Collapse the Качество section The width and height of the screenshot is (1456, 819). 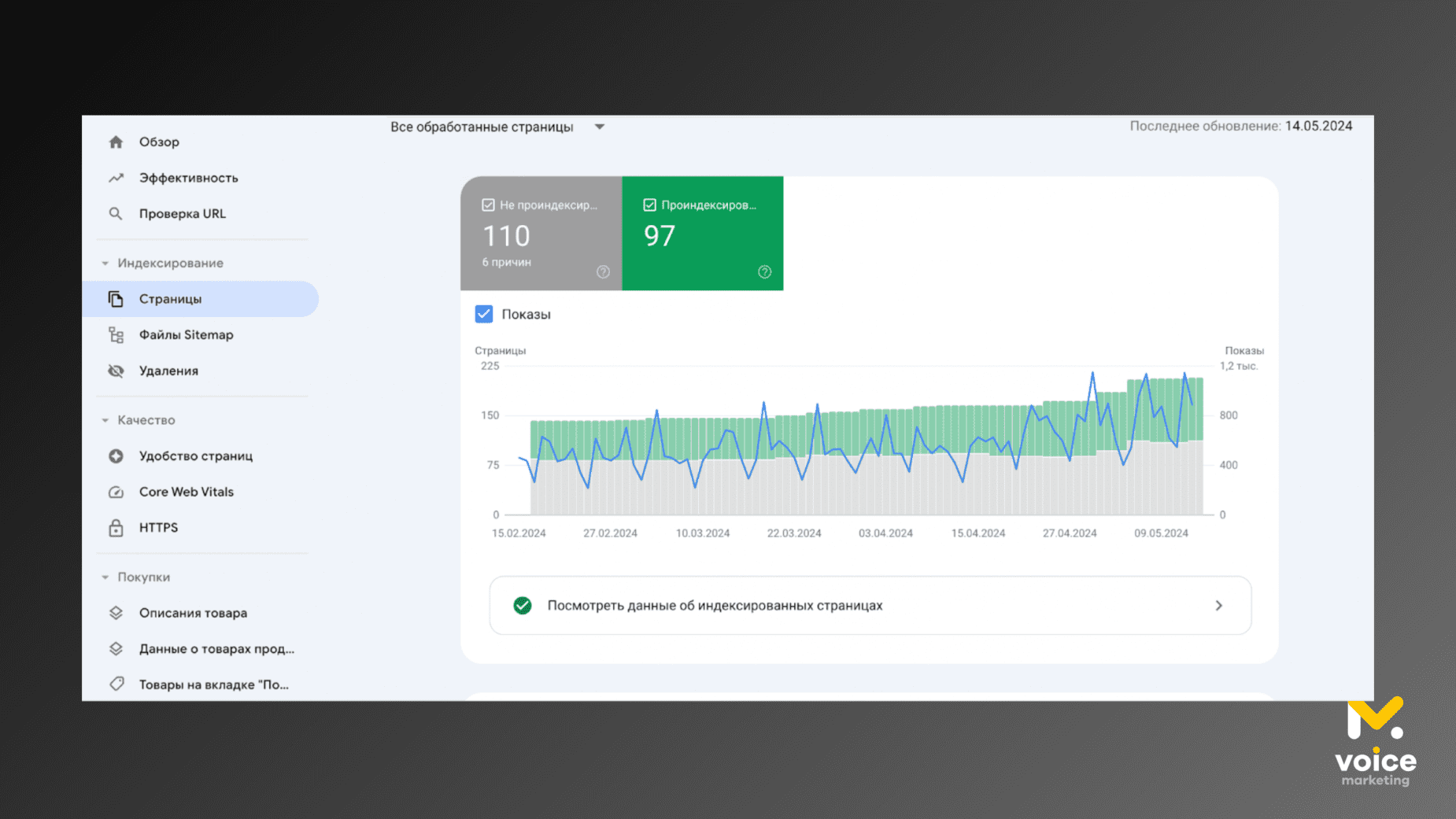105,420
